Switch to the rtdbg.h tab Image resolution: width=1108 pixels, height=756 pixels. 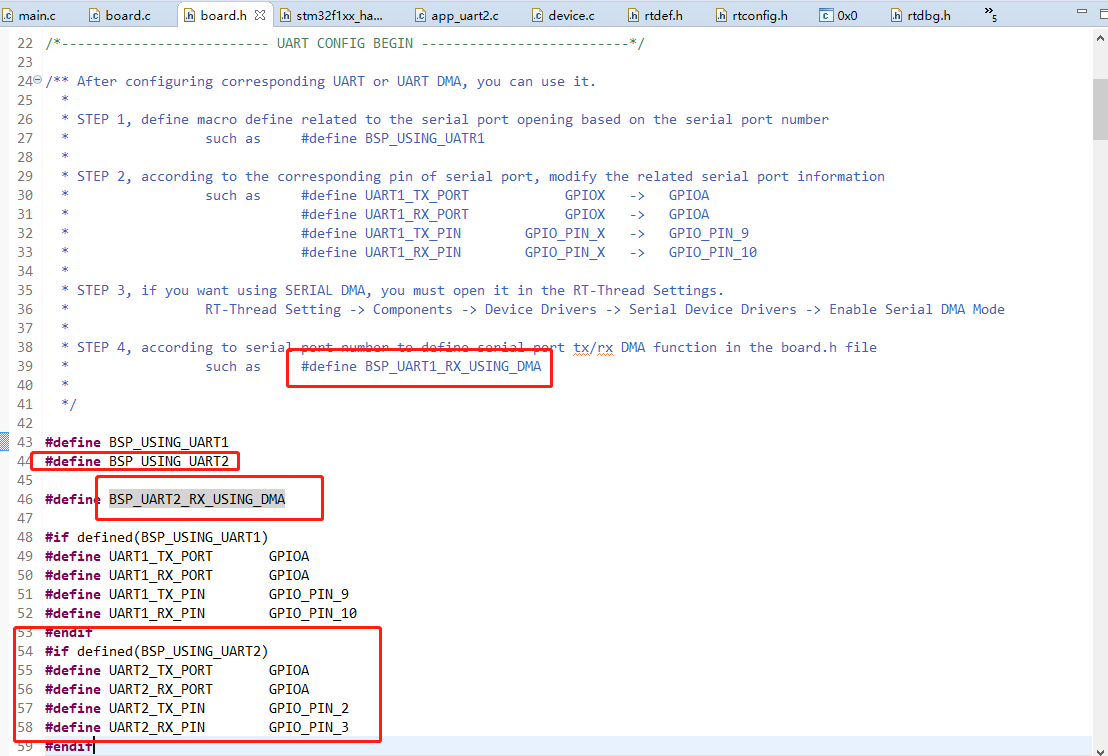click(926, 15)
